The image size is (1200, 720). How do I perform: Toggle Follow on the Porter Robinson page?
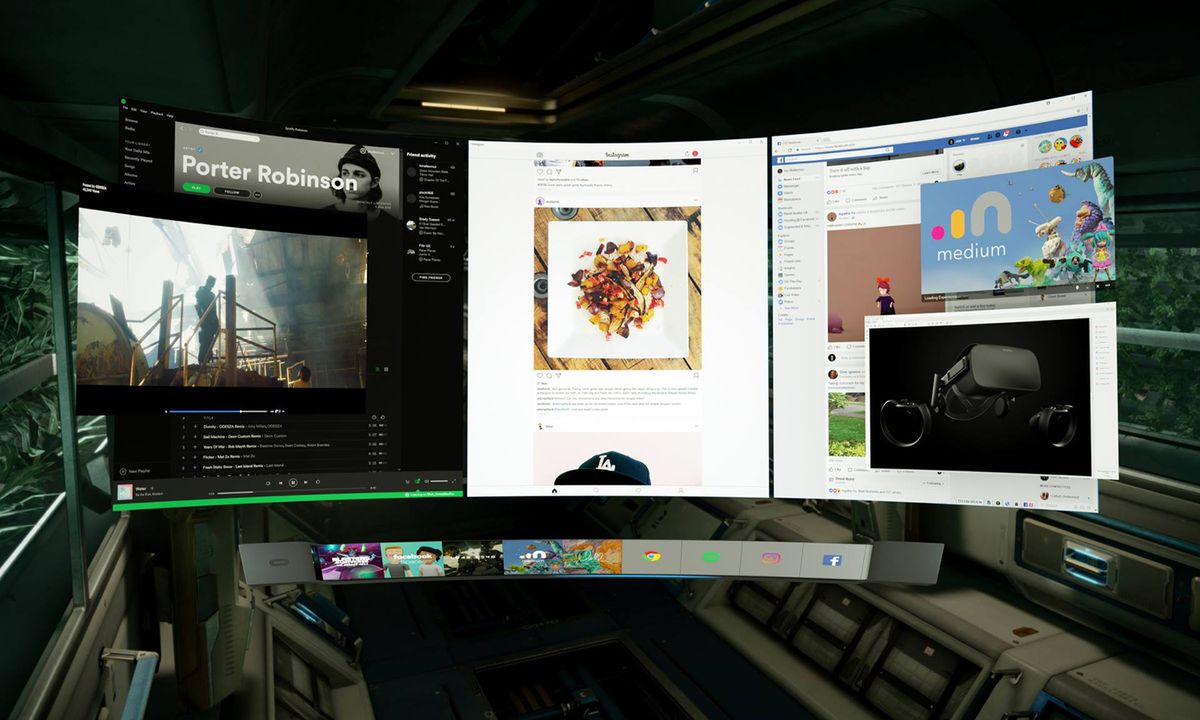click(x=231, y=191)
